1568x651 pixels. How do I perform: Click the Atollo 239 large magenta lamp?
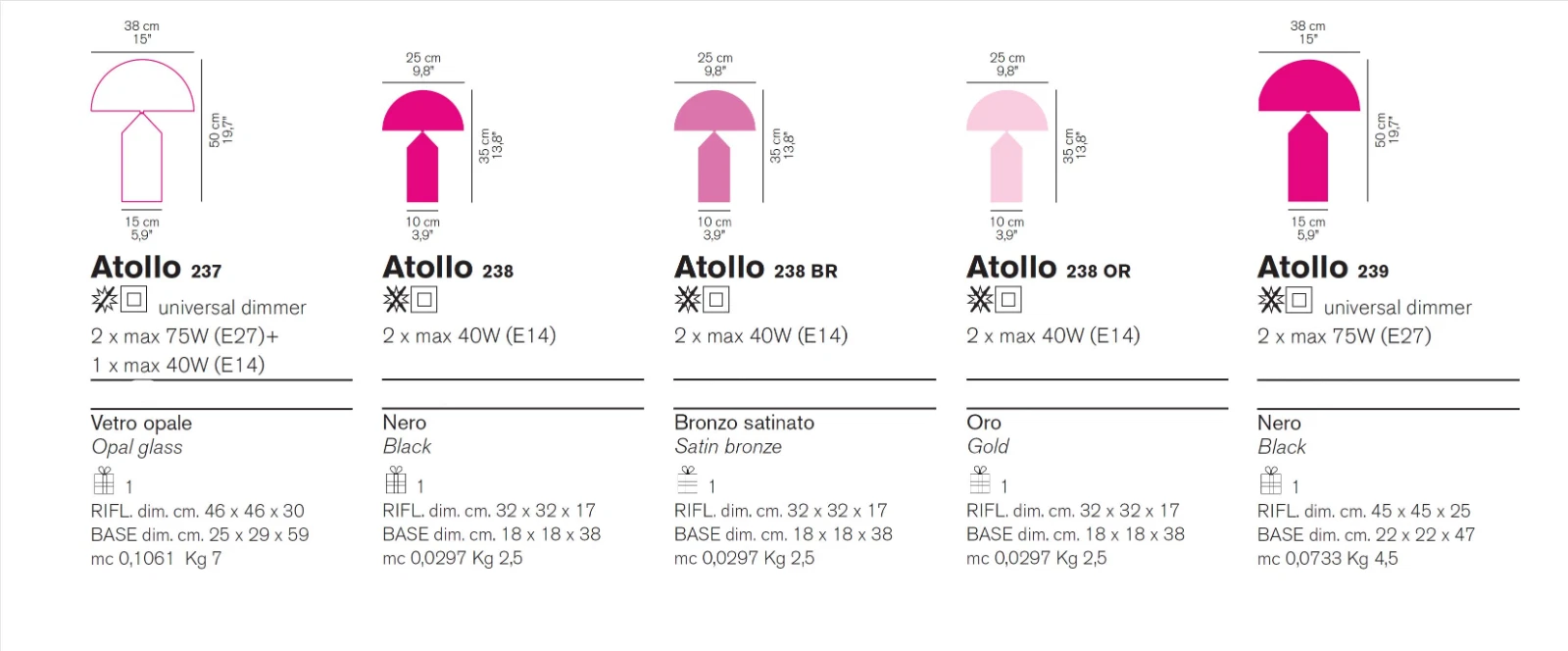pos(1308,130)
